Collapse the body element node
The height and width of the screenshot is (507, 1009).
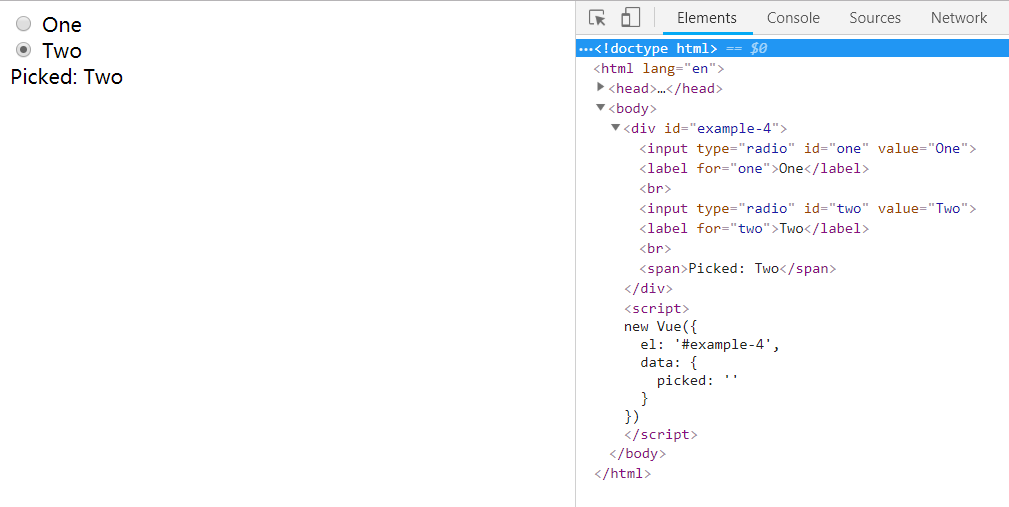point(600,108)
